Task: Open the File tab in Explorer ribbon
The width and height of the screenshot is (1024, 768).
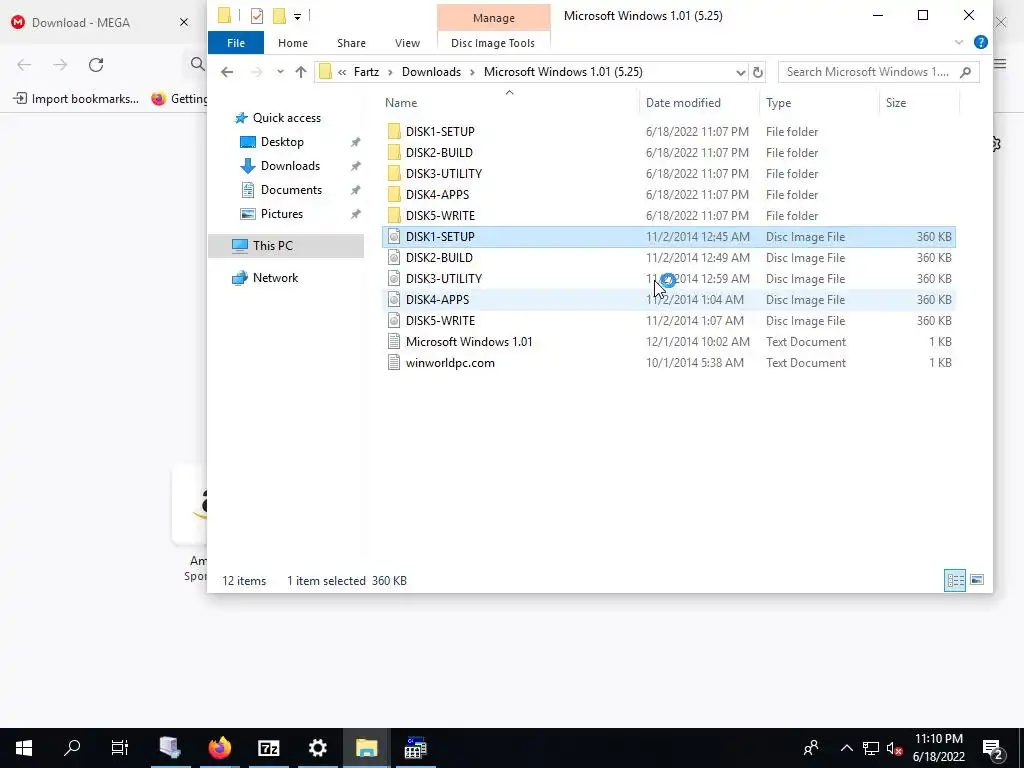Action: coord(236,43)
